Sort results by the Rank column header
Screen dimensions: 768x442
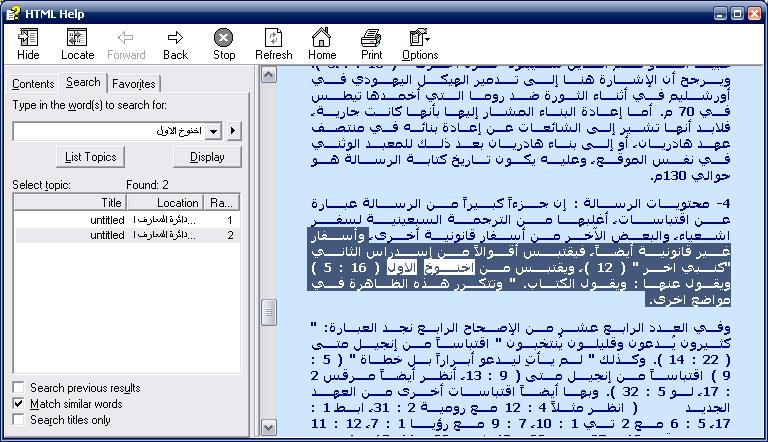221,202
